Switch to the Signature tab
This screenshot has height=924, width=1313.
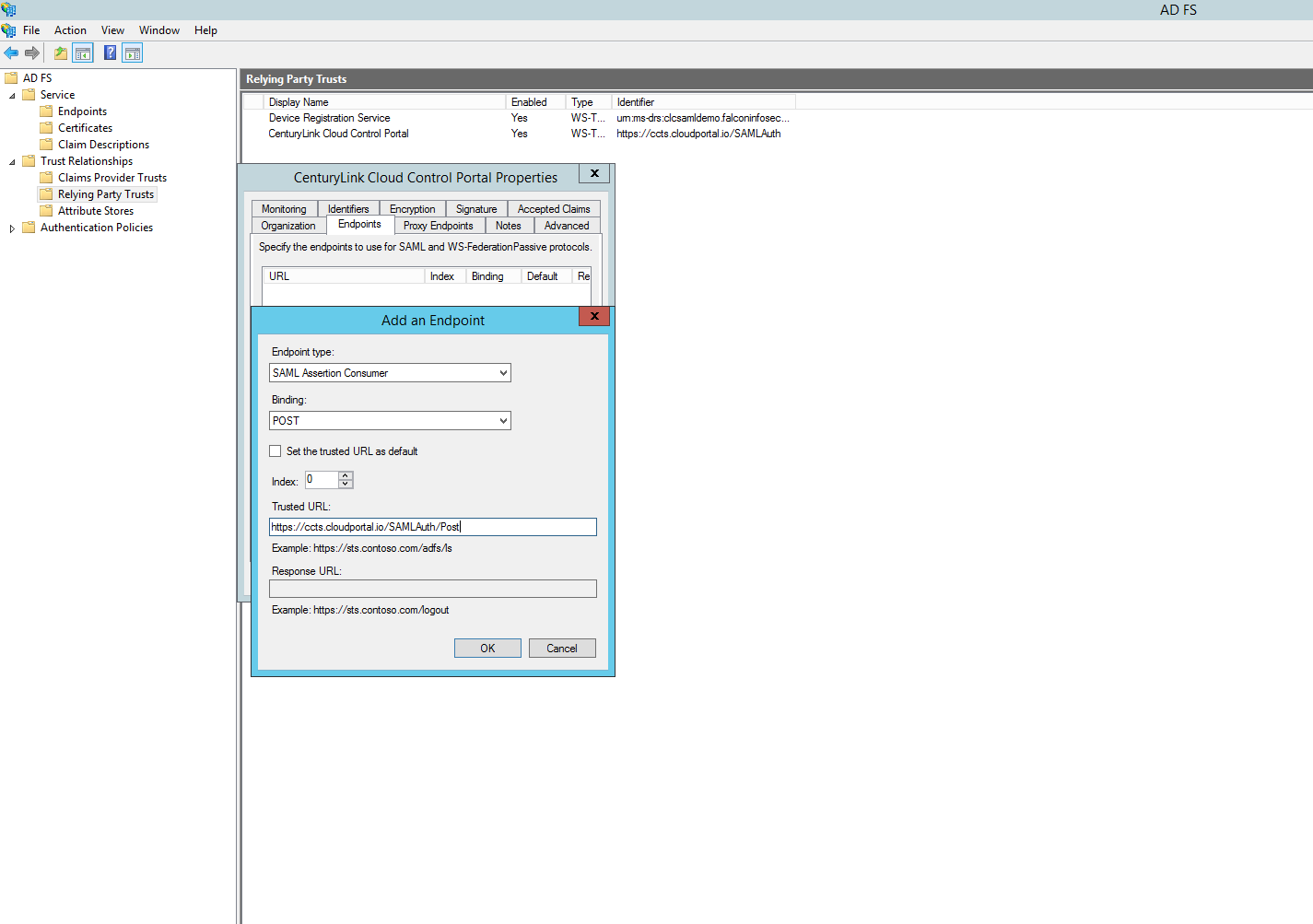click(476, 209)
